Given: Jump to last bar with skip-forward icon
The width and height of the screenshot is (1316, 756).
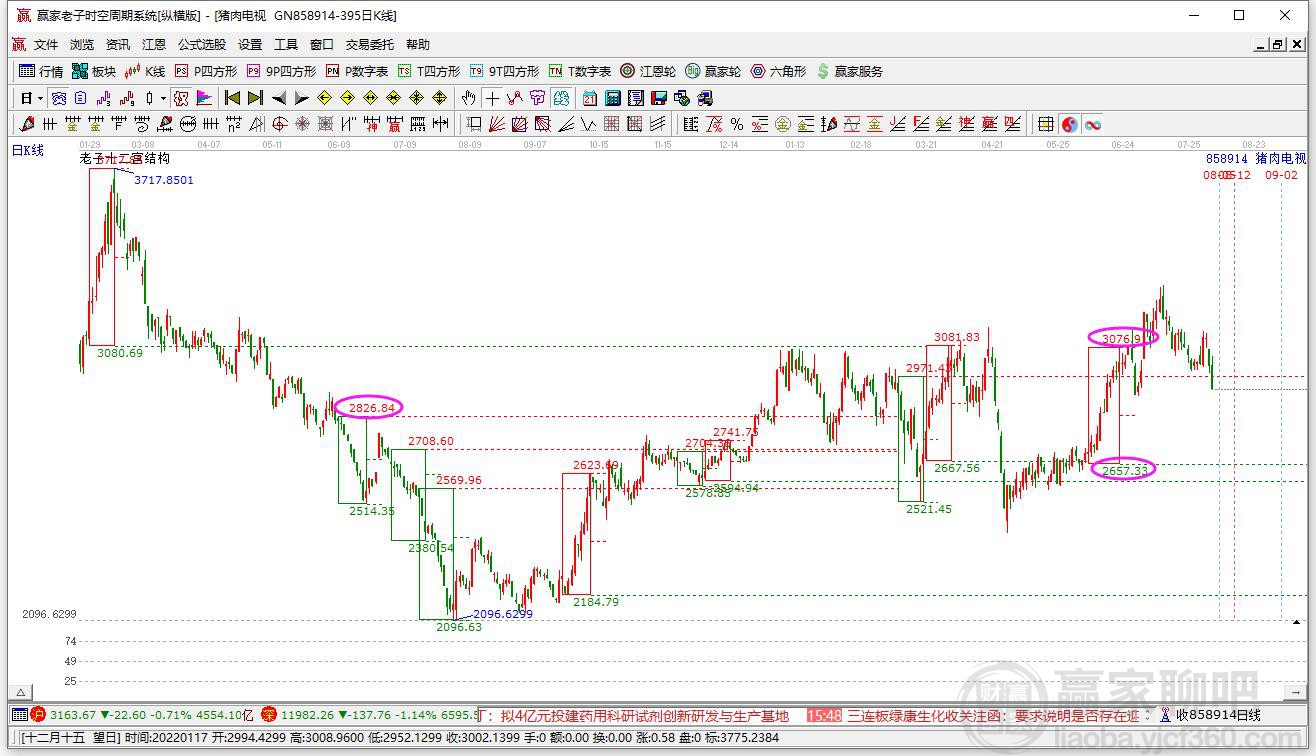Looking at the screenshot, I should coord(255,98).
